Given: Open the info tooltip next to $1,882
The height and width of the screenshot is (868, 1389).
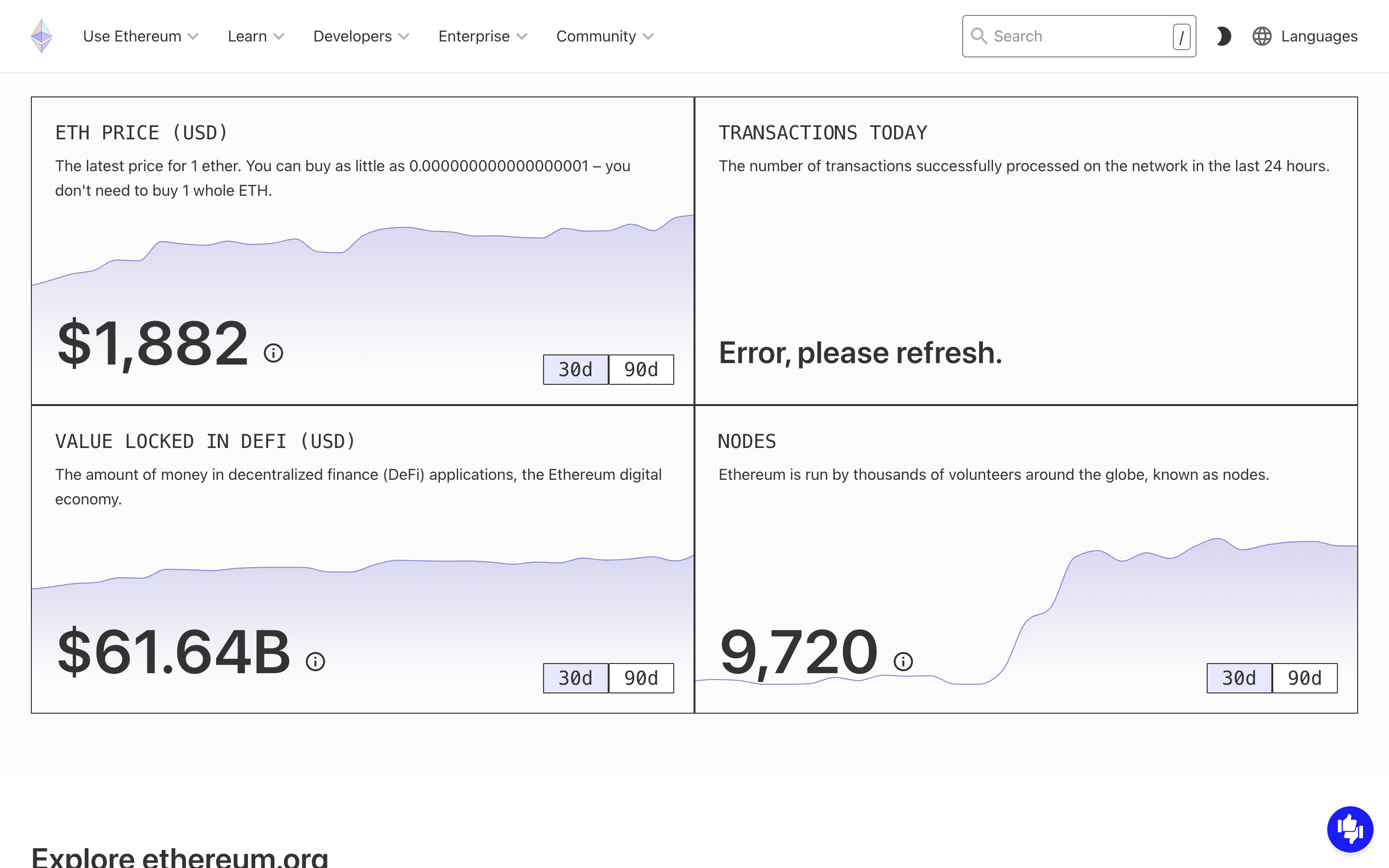Looking at the screenshot, I should pyautogui.click(x=273, y=353).
